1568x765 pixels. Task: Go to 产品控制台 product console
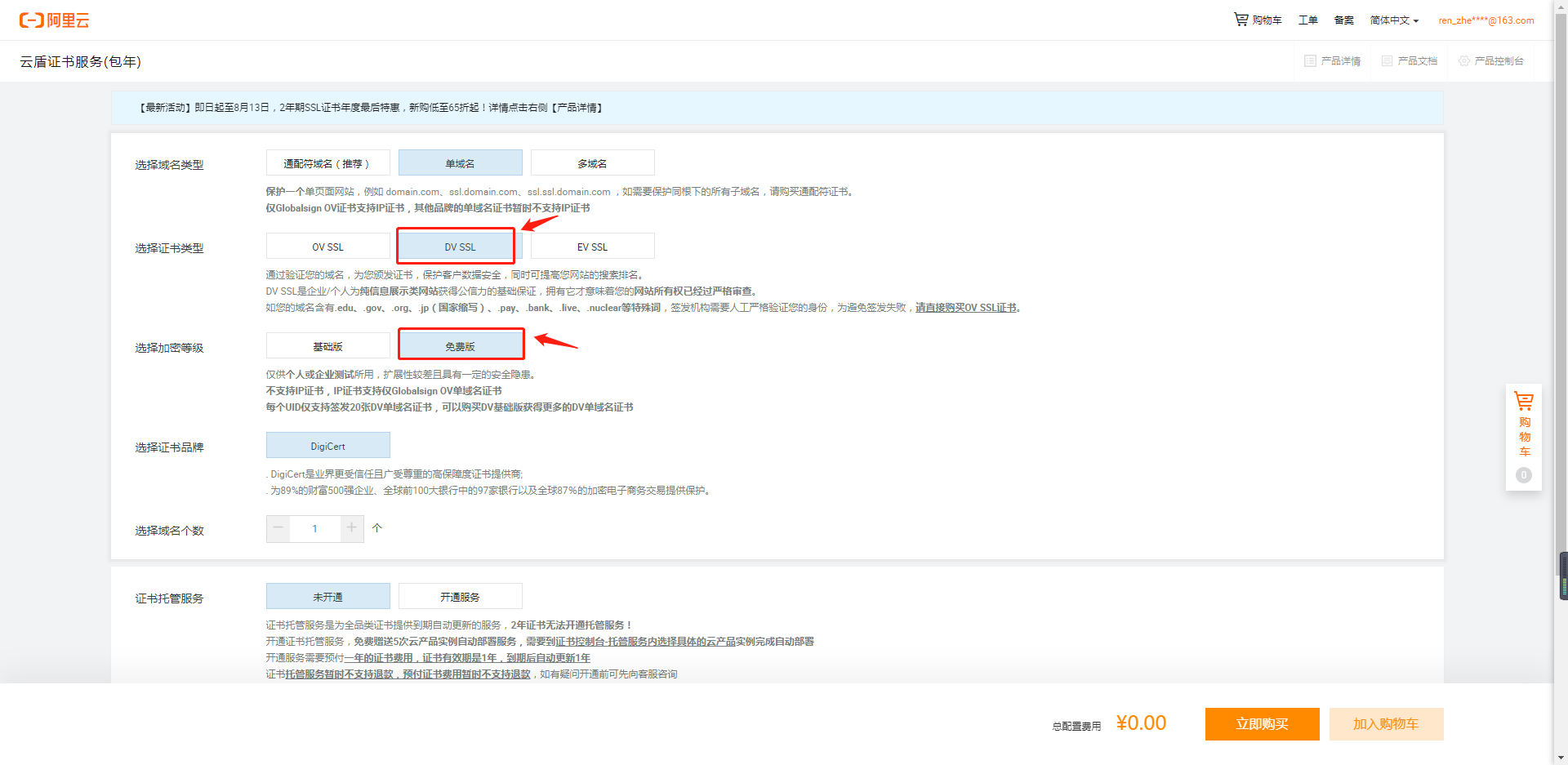click(x=1491, y=61)
